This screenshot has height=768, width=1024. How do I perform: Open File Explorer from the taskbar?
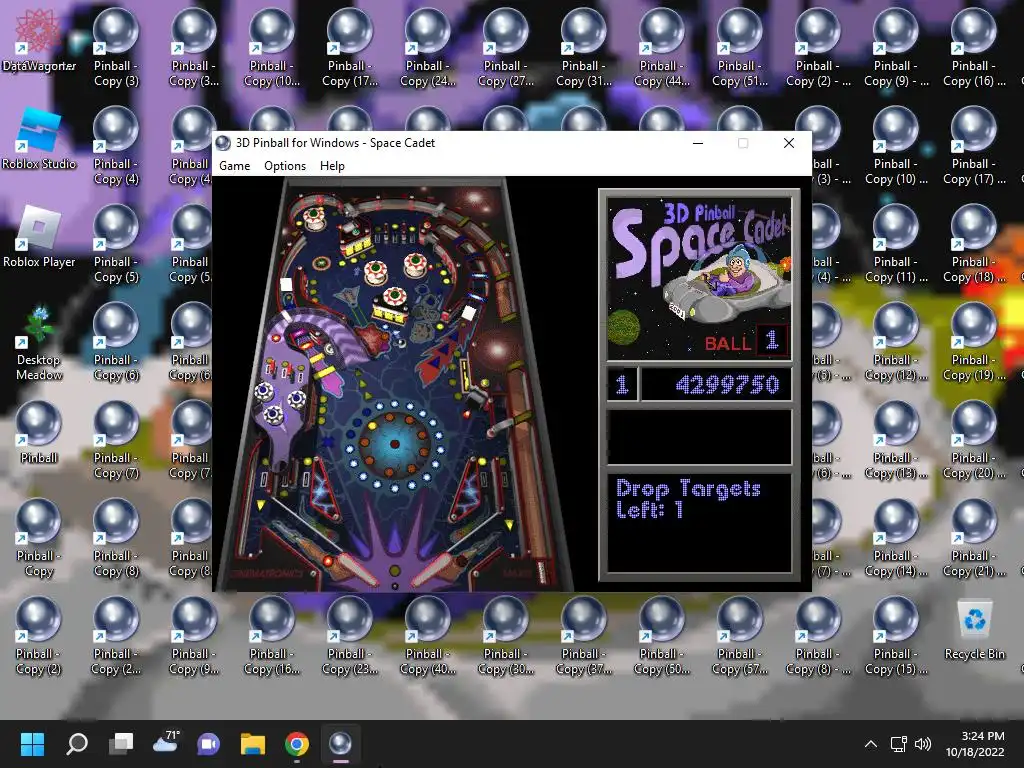pos(253,743)
